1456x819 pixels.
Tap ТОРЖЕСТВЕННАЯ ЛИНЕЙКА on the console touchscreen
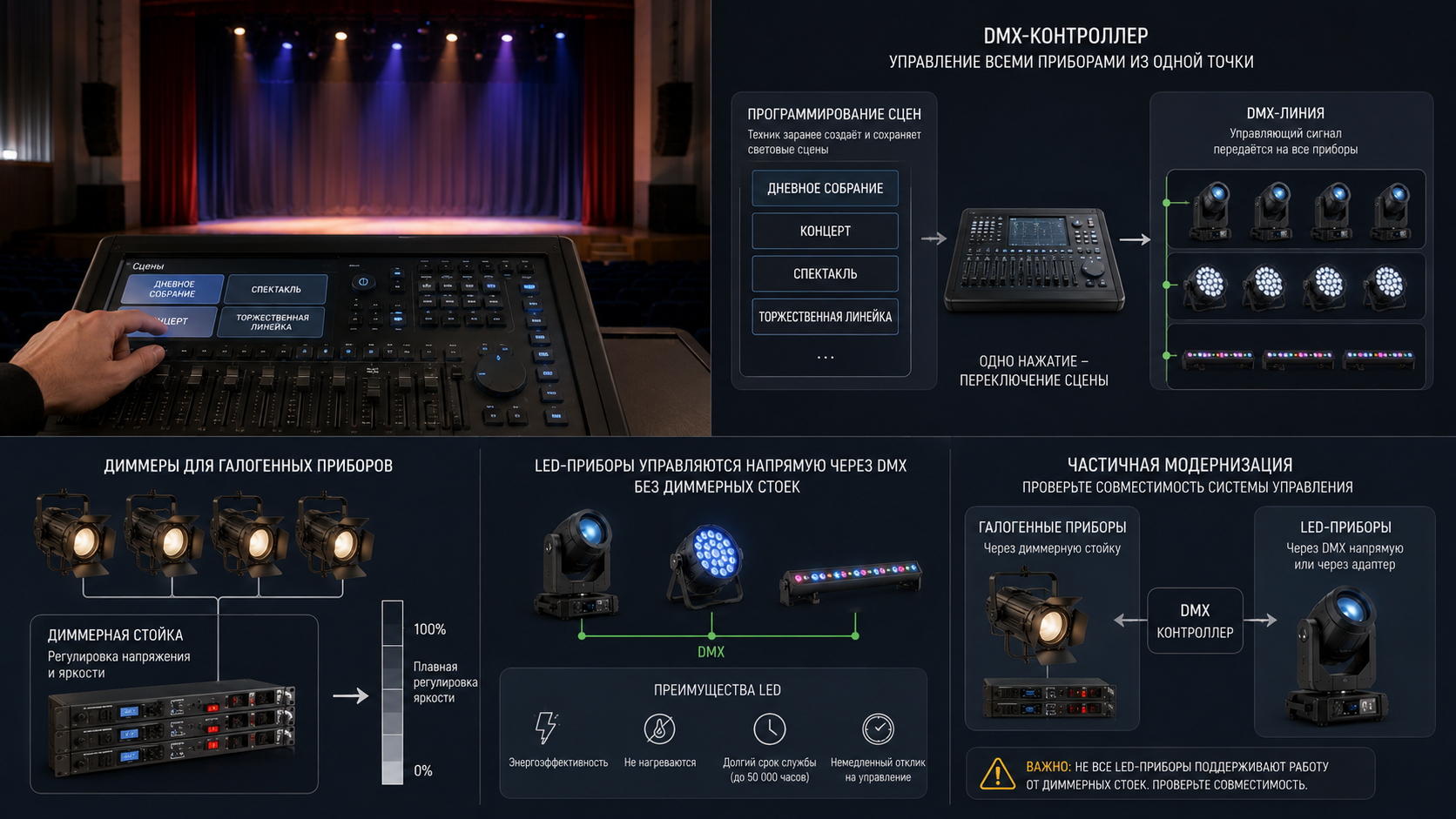272,322
